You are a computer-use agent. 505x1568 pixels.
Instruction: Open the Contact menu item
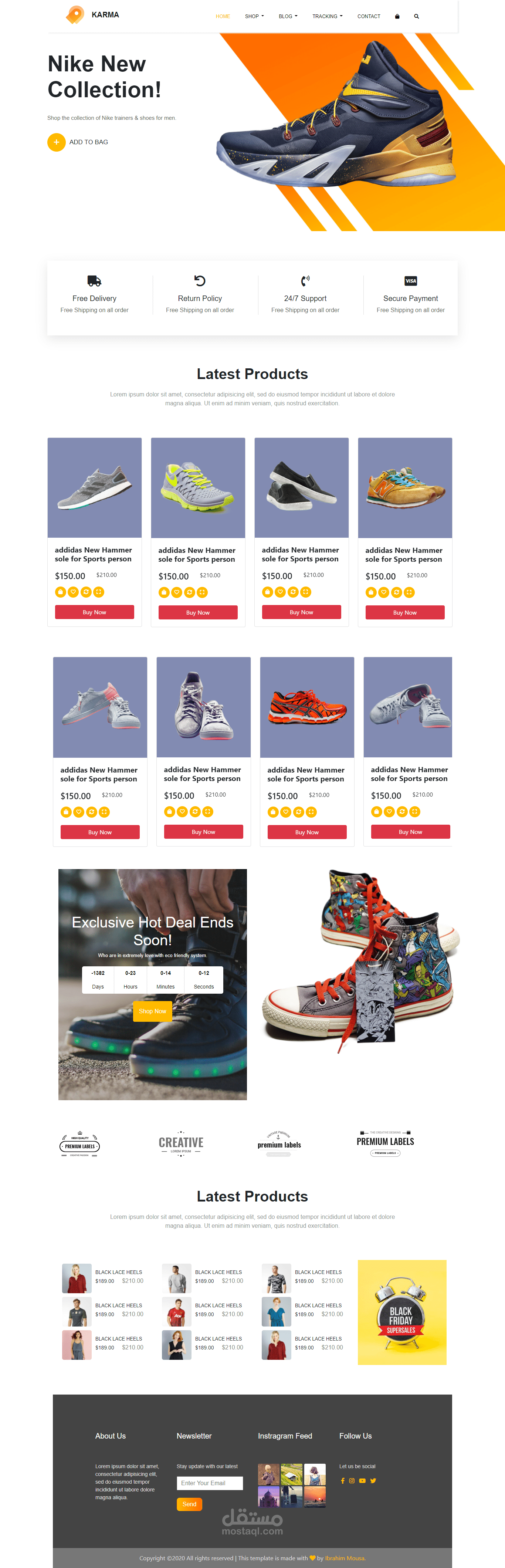tap(369, 16)
